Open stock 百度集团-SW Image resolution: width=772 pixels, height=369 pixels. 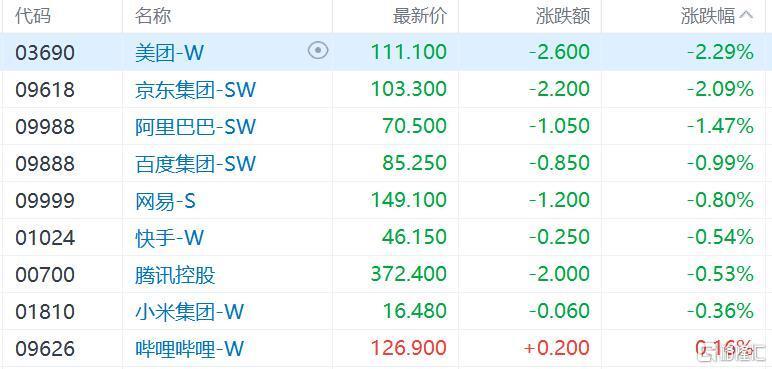[x=195, y=163]
